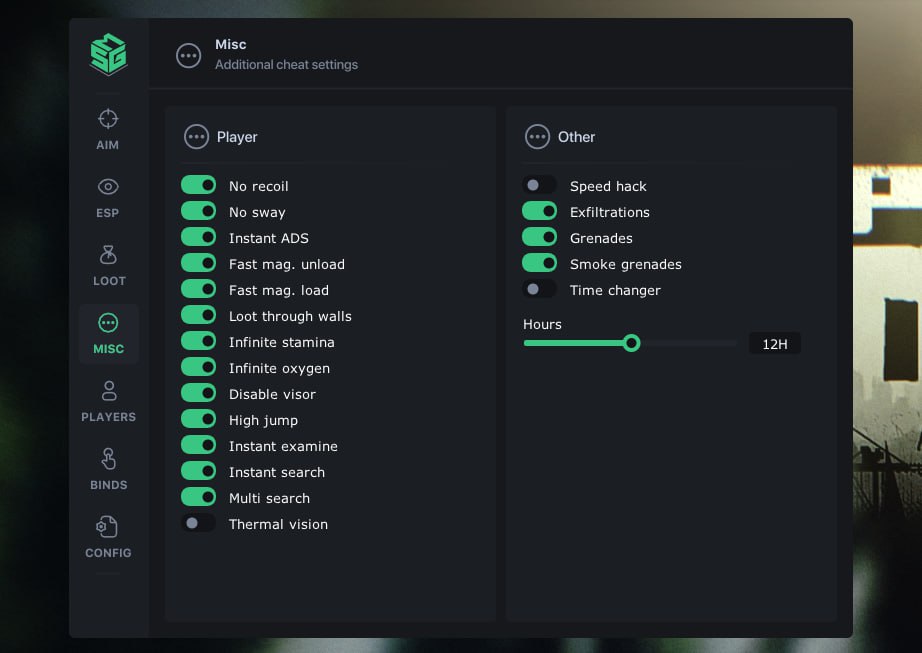The image size is (922, 653).
Task: Select the MISC tab in sidebar
Action: point(108,333)
